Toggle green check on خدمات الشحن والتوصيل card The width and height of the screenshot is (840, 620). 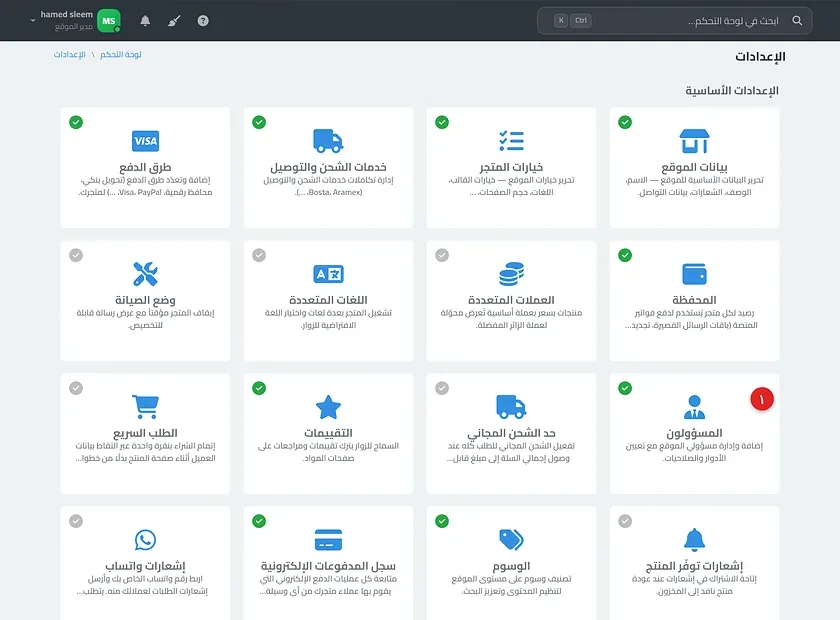[259, 122]
